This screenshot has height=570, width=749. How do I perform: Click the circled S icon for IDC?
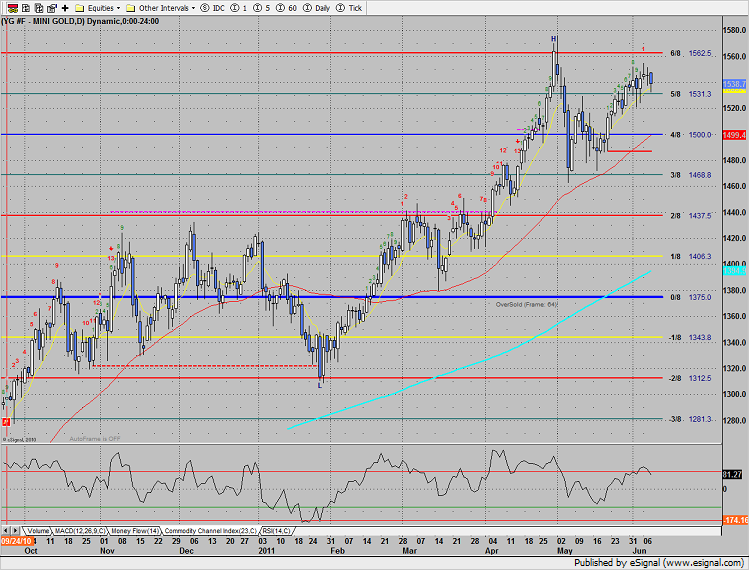coord(205,8)
